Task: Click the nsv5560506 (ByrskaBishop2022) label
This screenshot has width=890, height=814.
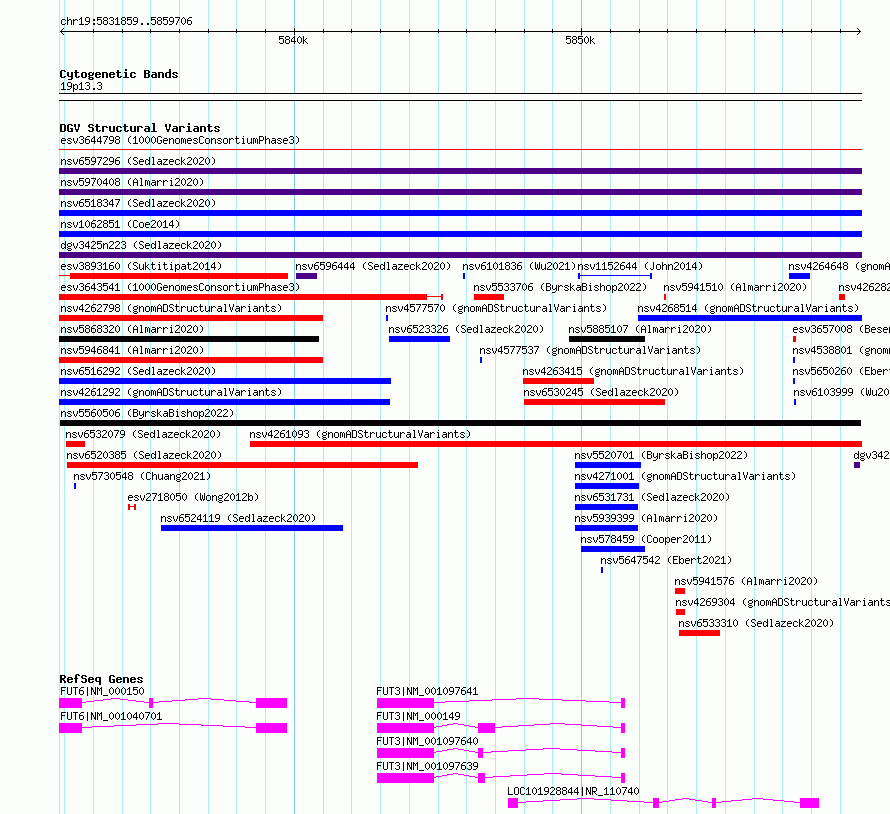Action: [147, 413]
